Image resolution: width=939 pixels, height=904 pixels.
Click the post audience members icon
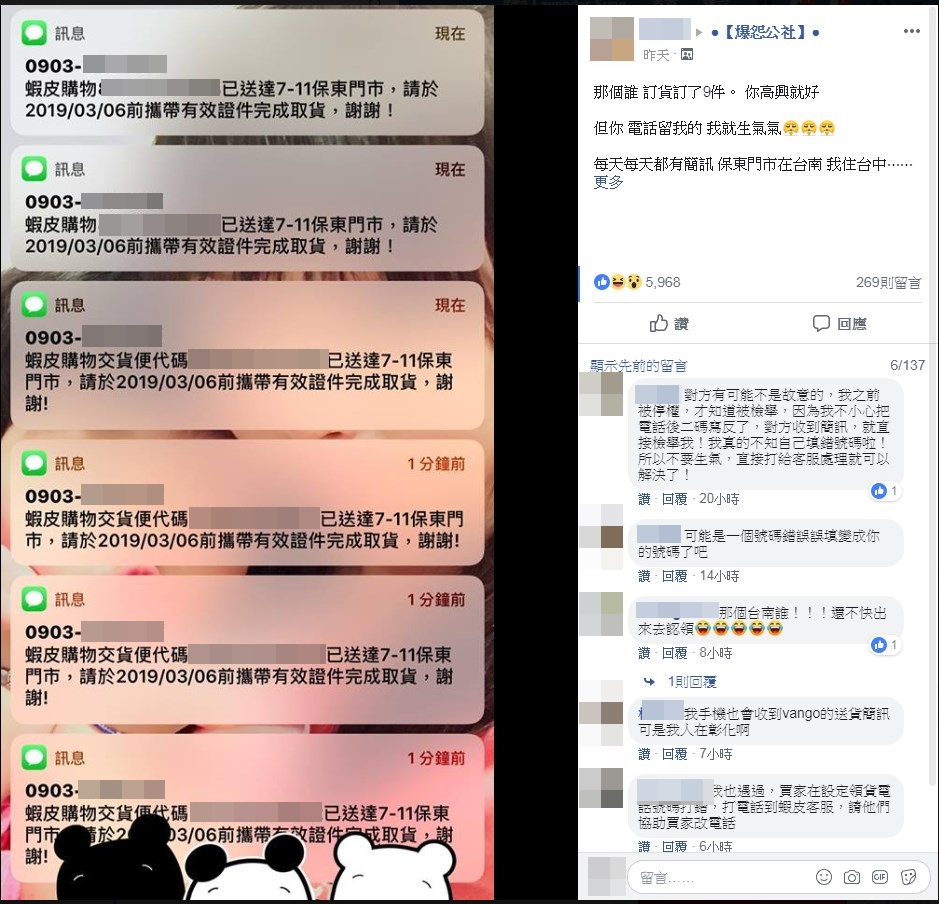(x=687, y=54)
